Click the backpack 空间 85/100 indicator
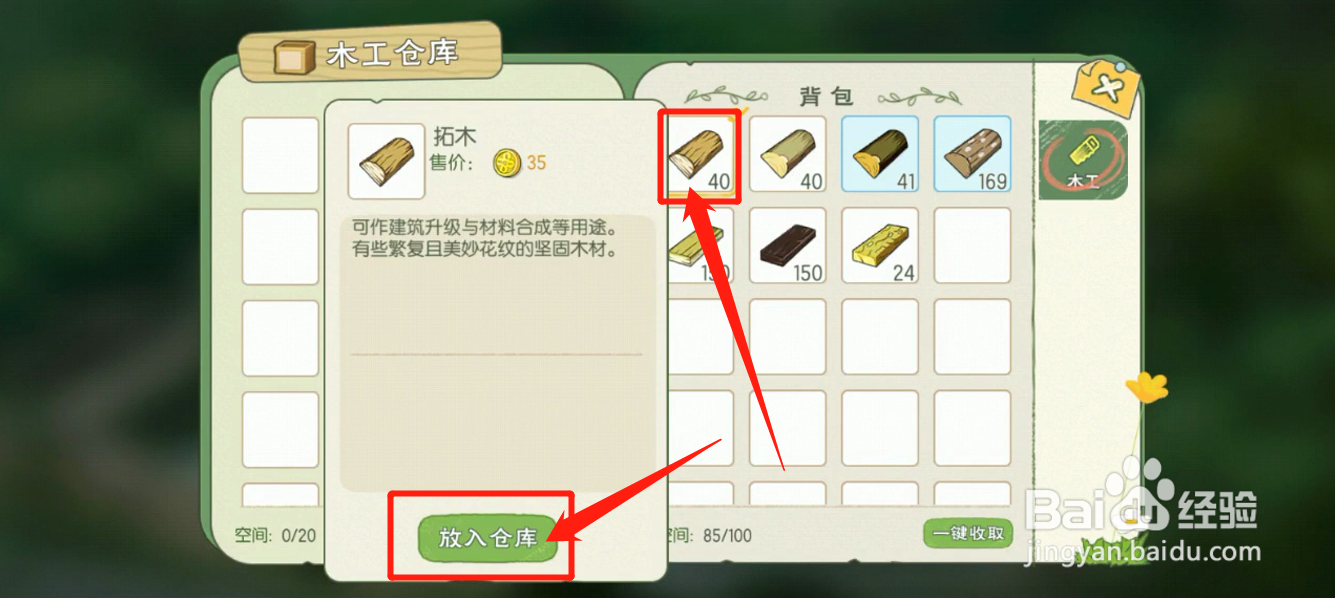 pyautogui.click(x=706, y=535)
